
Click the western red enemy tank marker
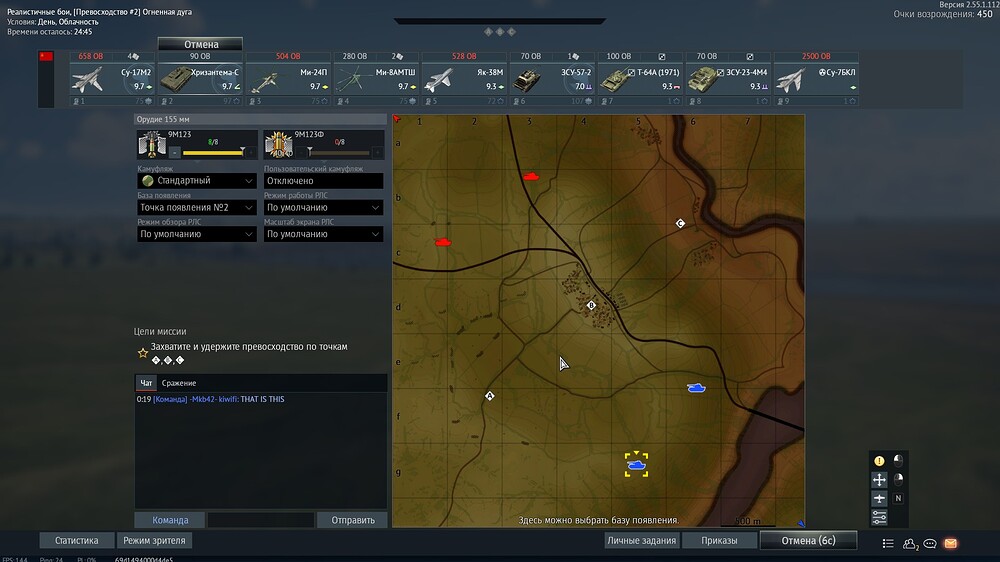pos(443,242)
